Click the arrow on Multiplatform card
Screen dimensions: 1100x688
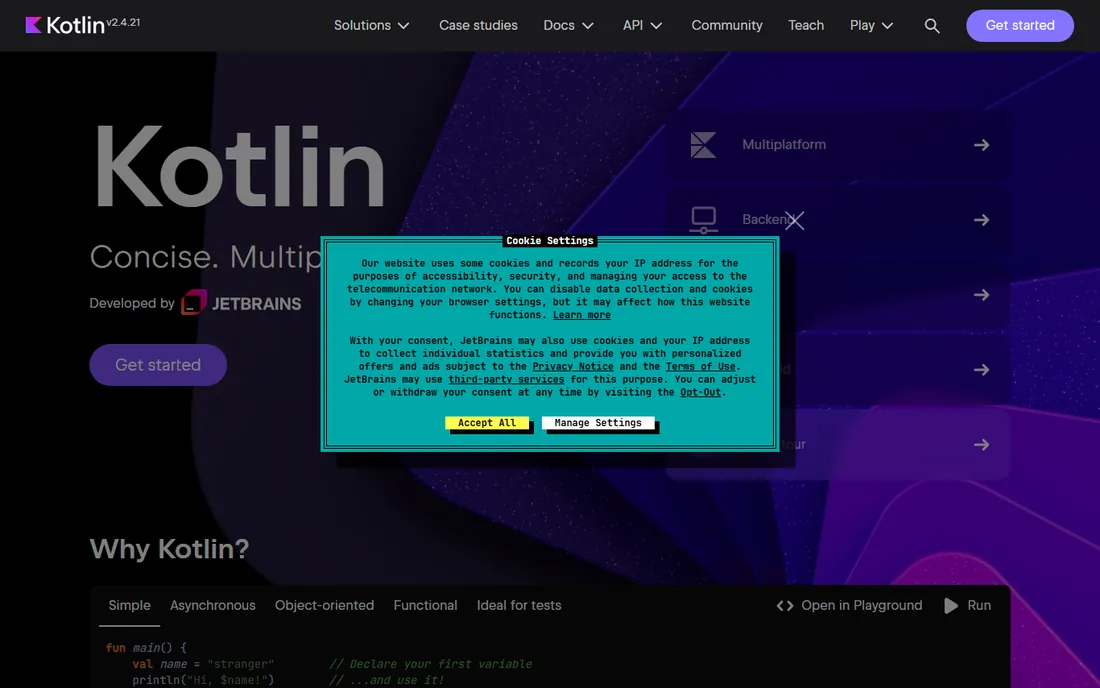click(981, 145)
